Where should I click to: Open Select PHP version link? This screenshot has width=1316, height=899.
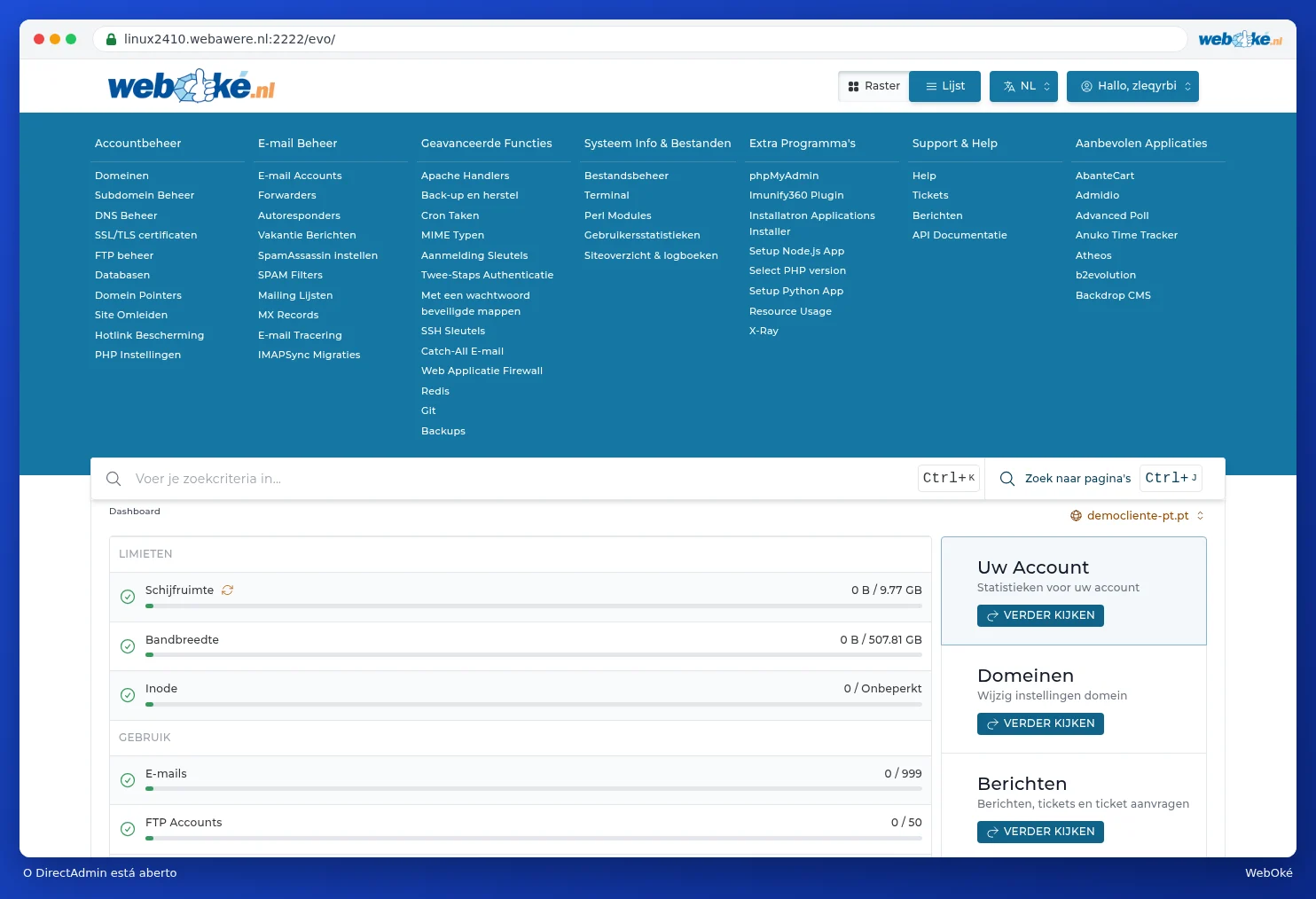tap(797, 270)
